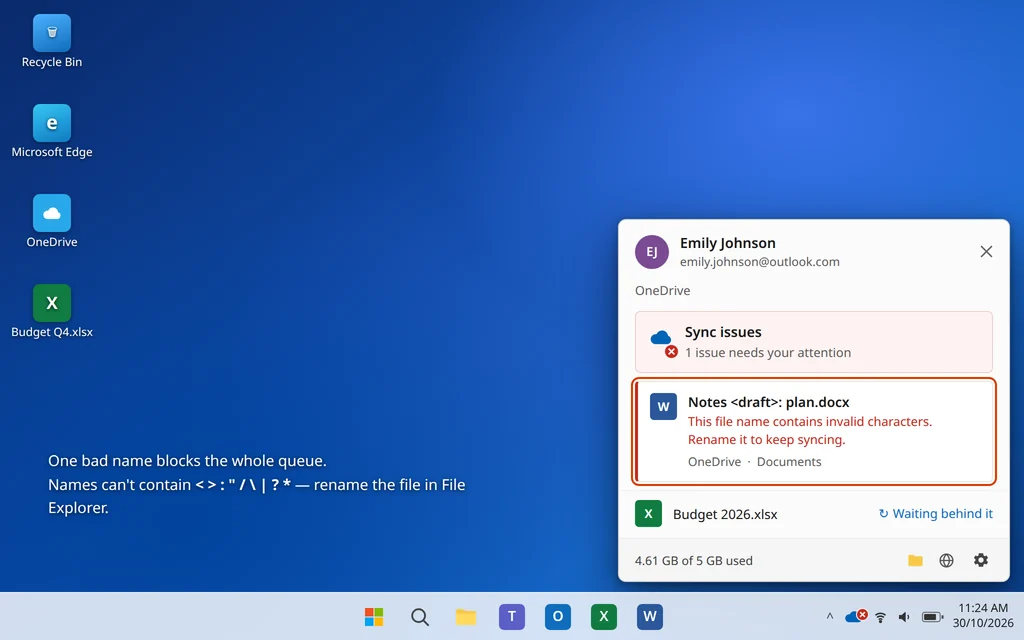This screenshot has height=640, width=1024.
Task: Click the Excel icon next to Budget 2026.xlsx
Action: click(x=648, y=514)
